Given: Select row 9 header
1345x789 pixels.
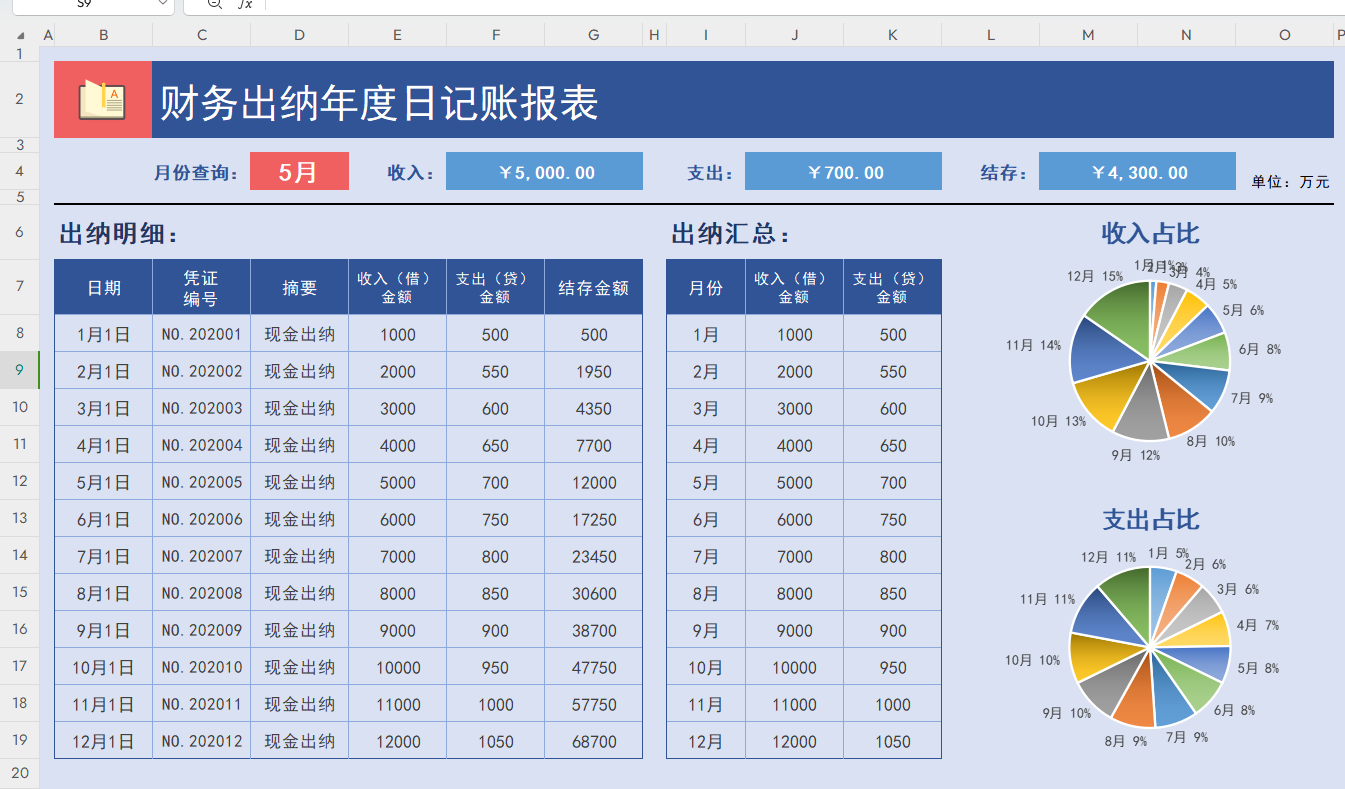Looking at the screenshot, I should click(x=20, y=370).
